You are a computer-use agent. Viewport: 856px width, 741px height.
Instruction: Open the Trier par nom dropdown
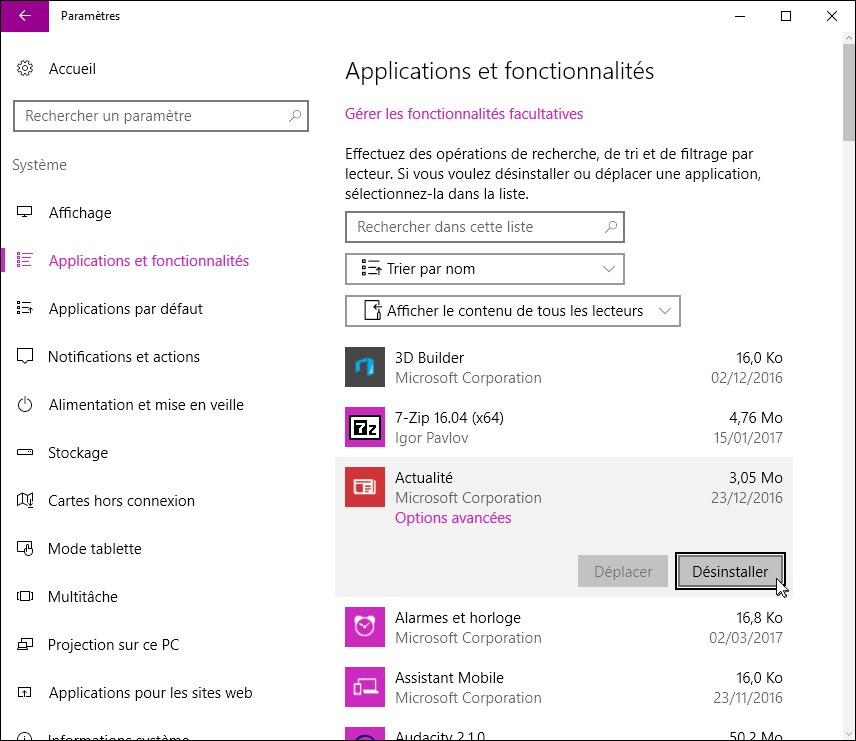[x=485, y=269]
